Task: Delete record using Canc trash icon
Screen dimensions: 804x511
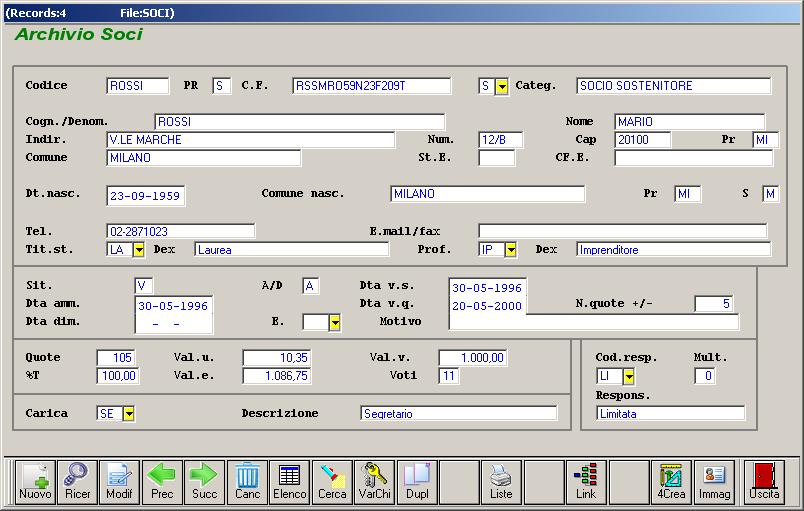Action: pyautogui.click(x=247, y=481)
